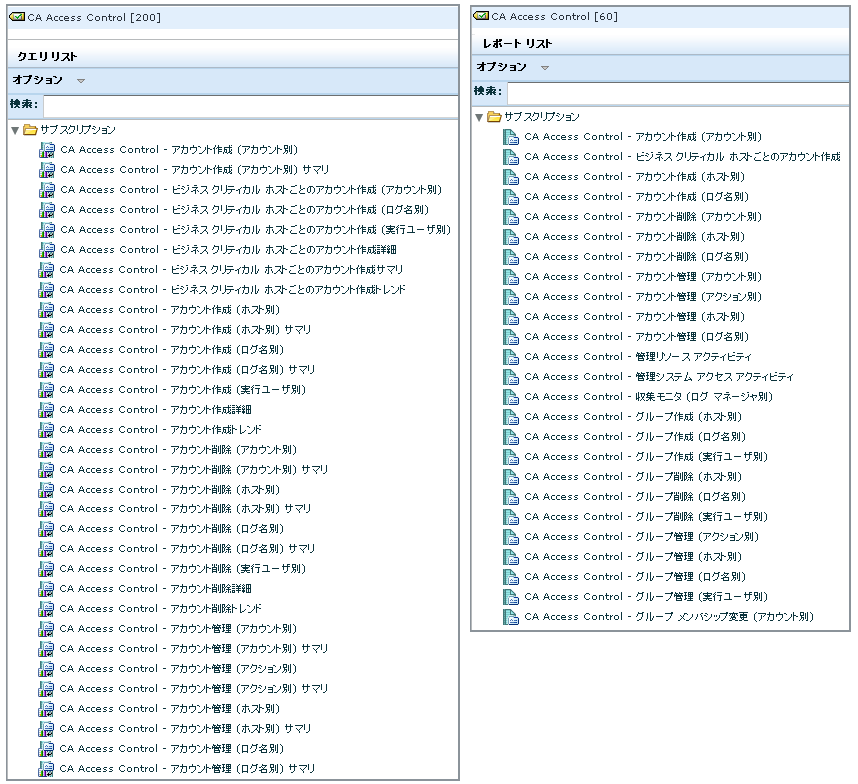858x784 pixels.
Task: Click the CA Access Control [60] tag label
Action: coord(555,16)
